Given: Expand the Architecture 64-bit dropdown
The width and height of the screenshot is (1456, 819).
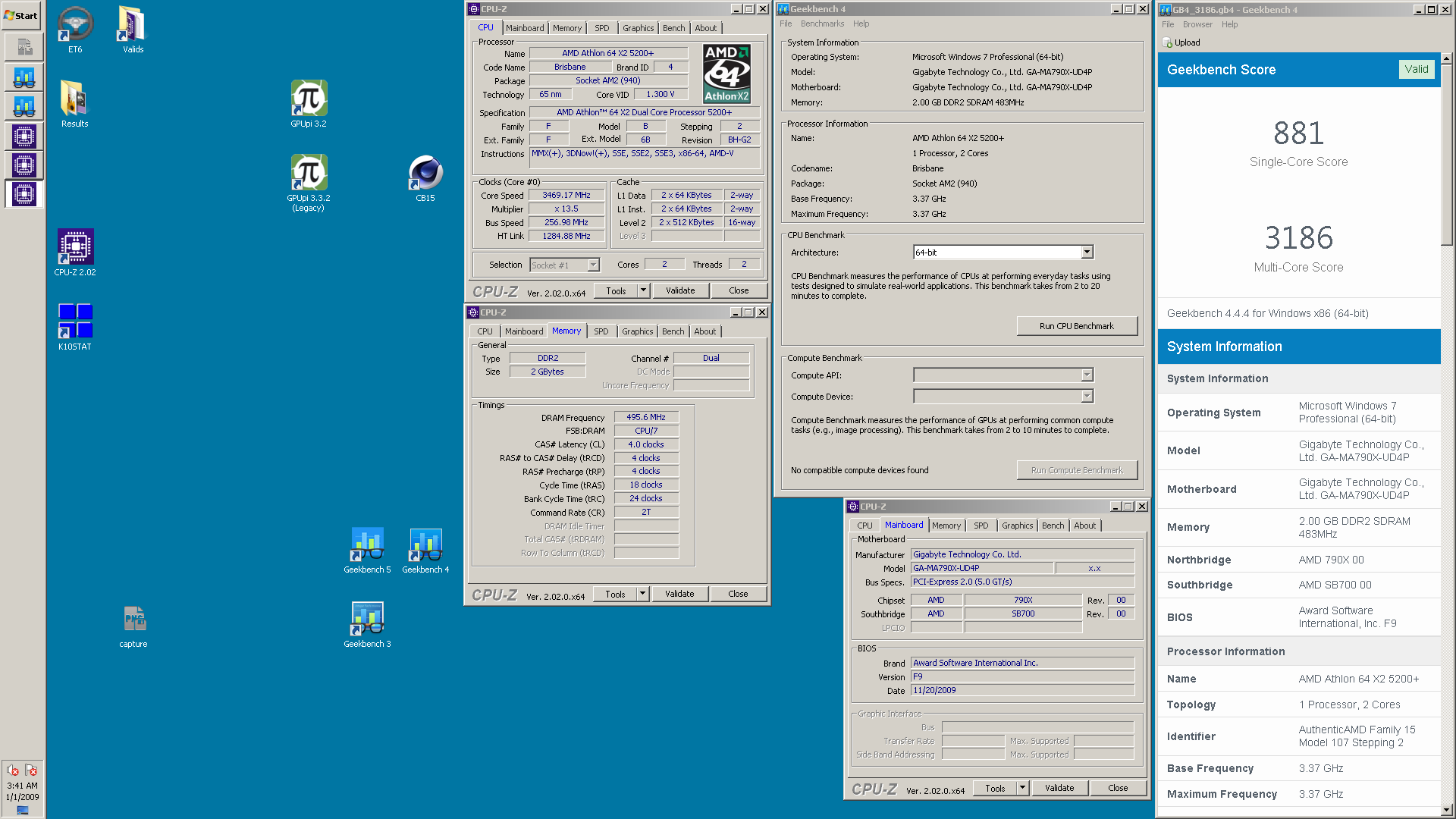Looking at the screenshot, I should click(1087, 252).
